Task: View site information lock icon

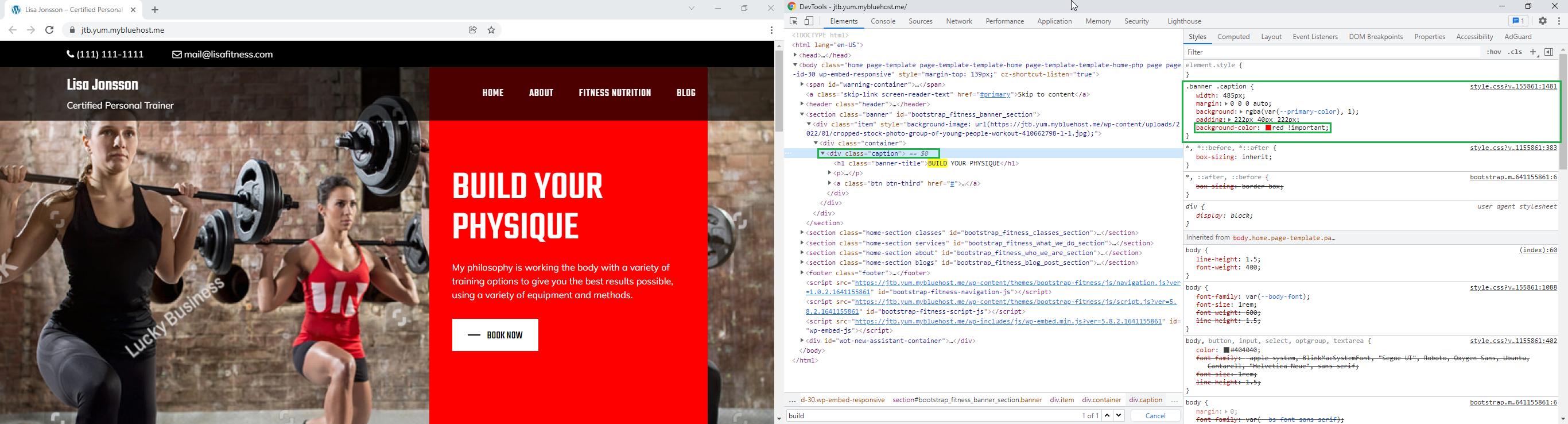Action: click(x=72, y=30)
